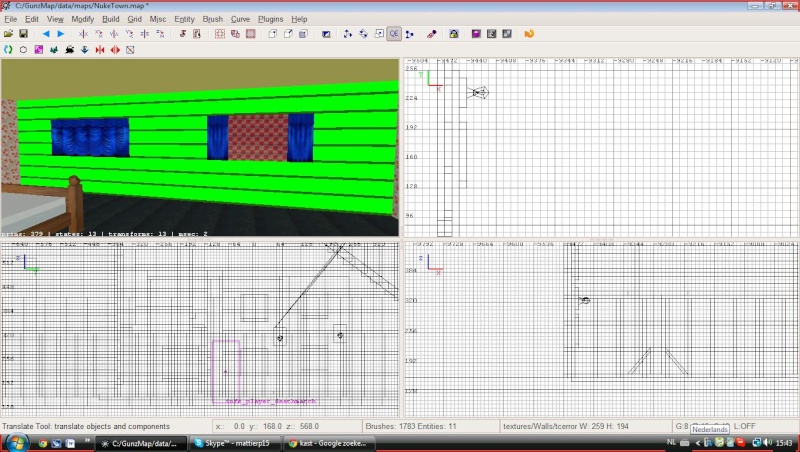Viewport: 800px width, 452px height.
Task: Redo with the right blue arrow
Action: tap(61, 34)
